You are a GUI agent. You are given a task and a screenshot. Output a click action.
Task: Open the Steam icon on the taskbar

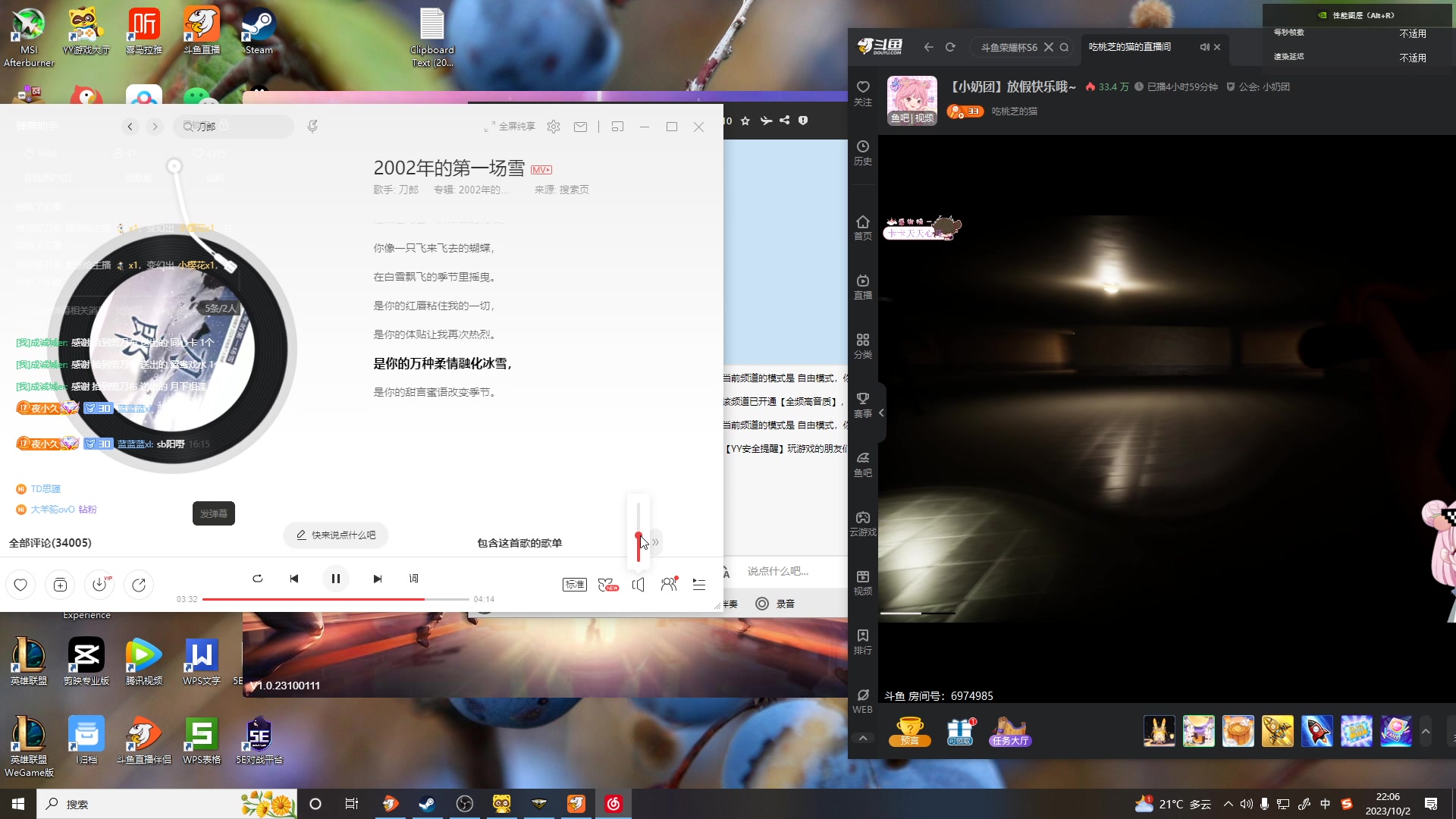point(427,804)
